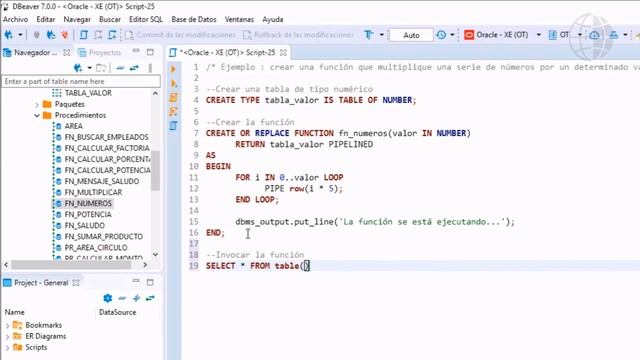Open the Ventanas menu
This screenshot has height=360, width=640.
(239, 19)
